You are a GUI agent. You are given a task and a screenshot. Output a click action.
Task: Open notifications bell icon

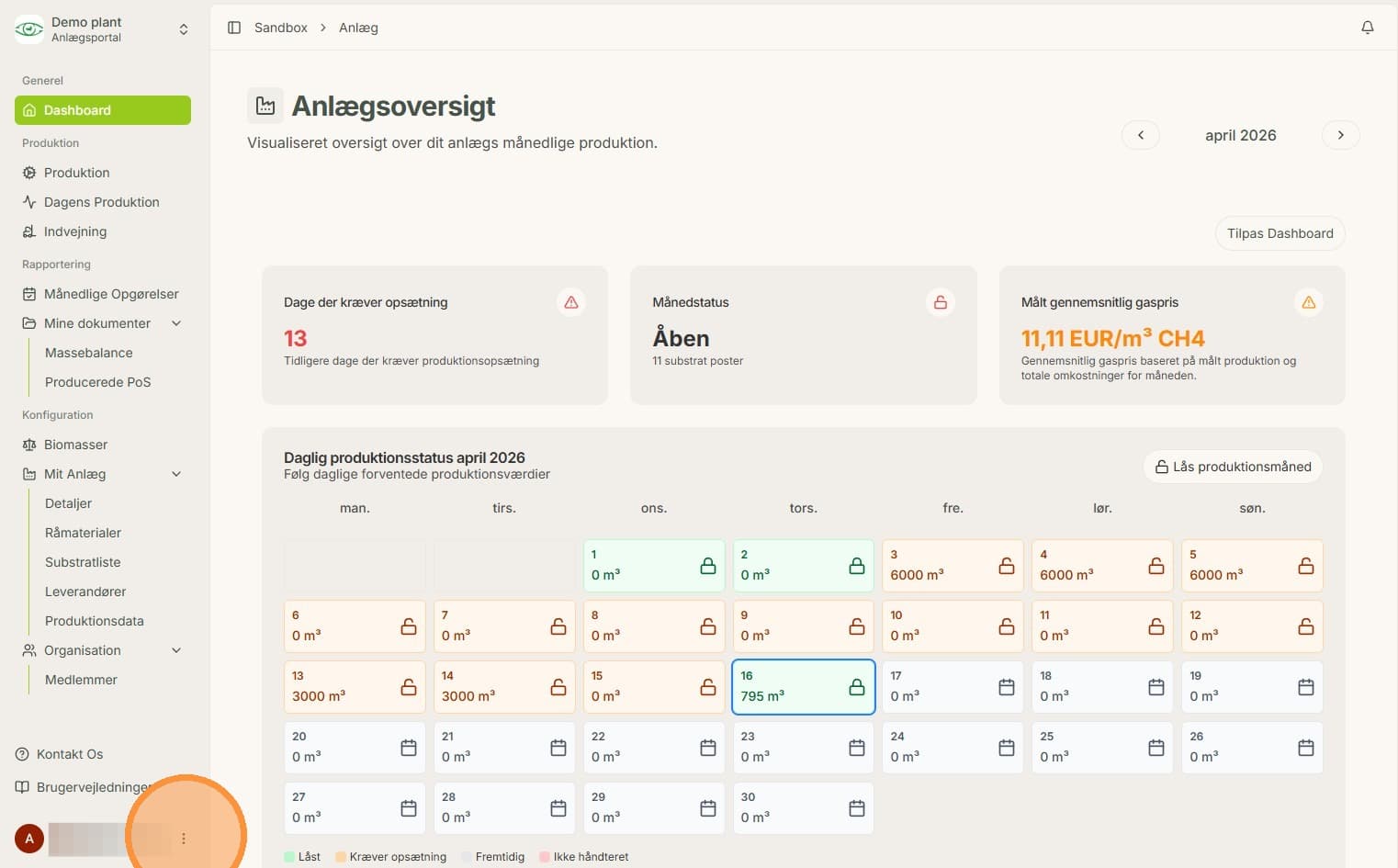[x=1367, y=28]
